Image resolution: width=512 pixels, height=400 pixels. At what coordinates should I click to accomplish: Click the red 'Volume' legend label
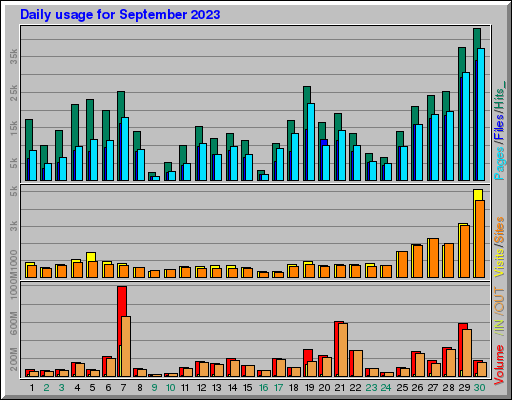pos(499,365)
